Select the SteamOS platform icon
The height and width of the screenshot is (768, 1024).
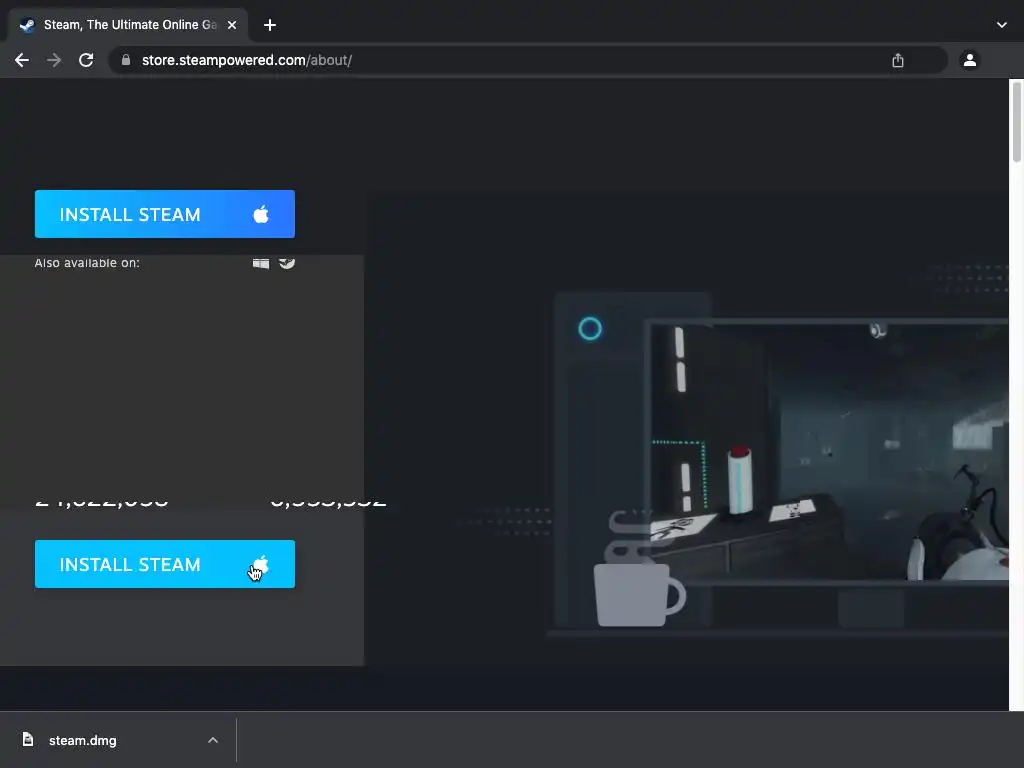(287, 263)
